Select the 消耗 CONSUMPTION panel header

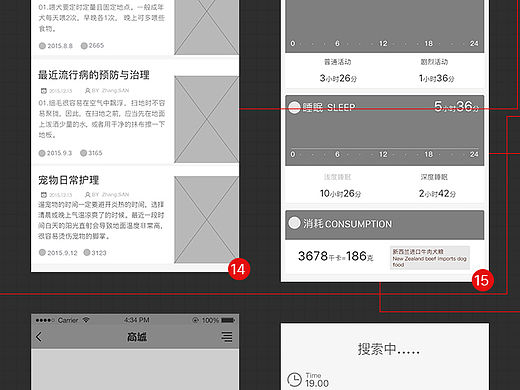(x=385, y=225)
